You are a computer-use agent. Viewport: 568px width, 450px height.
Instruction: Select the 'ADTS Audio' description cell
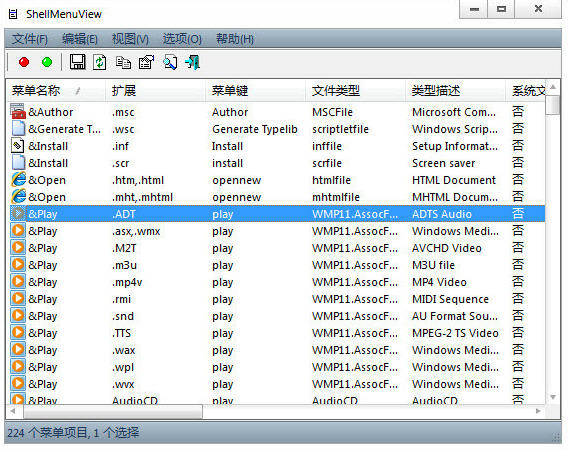coord(442,214)
